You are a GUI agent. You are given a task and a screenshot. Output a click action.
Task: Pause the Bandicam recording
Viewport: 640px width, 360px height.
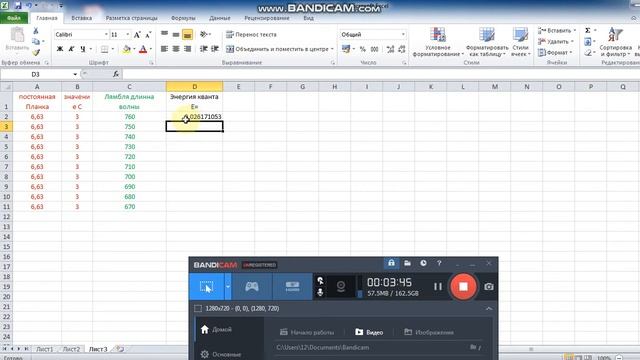[x=438, y=287]
